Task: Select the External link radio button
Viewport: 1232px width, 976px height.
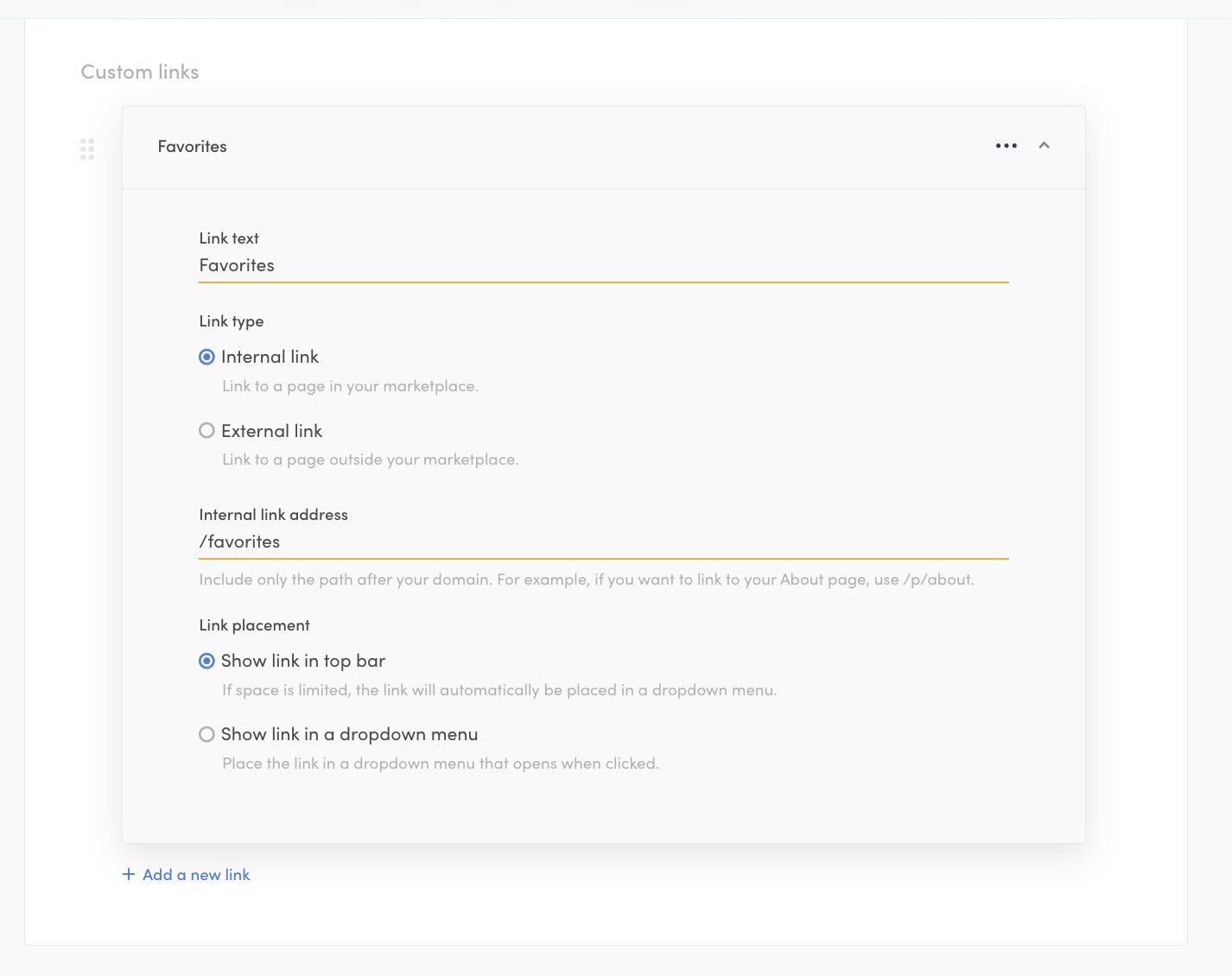Action: [206, 430]
